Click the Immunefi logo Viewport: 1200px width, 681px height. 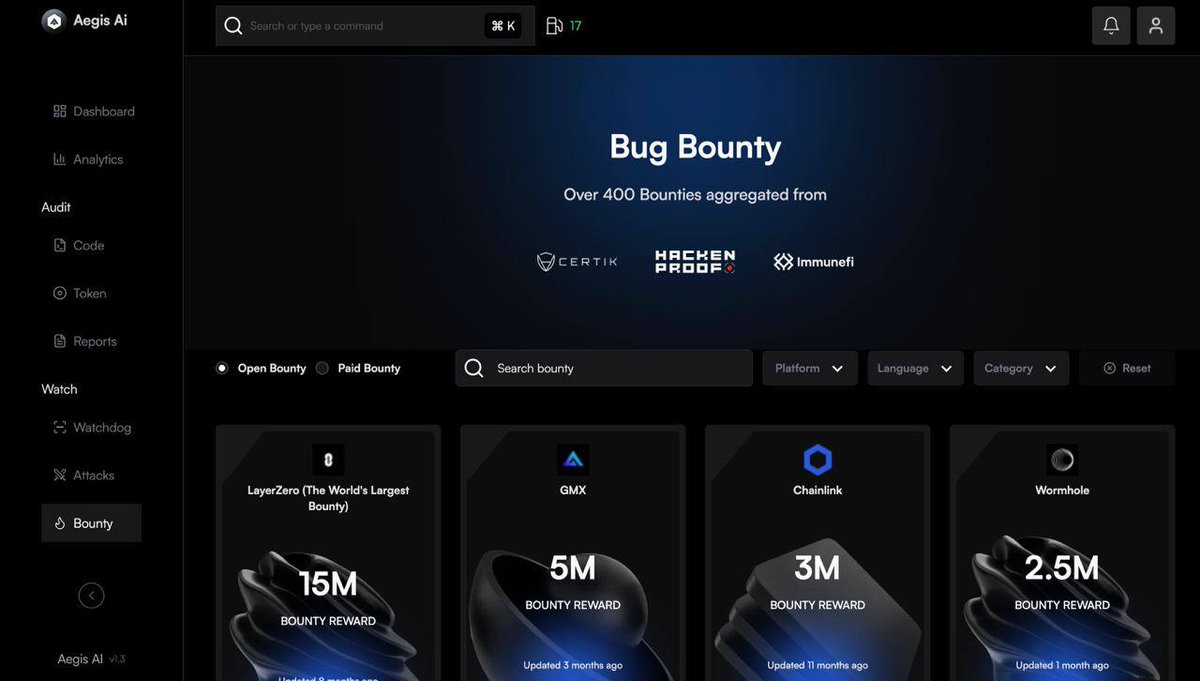(x=814, y=262)
